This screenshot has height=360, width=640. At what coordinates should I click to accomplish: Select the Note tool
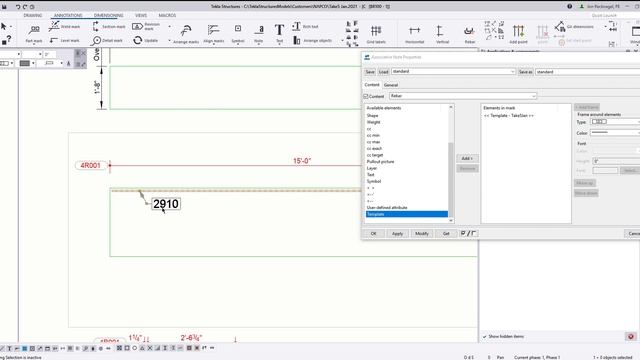(x=259, y=33)
